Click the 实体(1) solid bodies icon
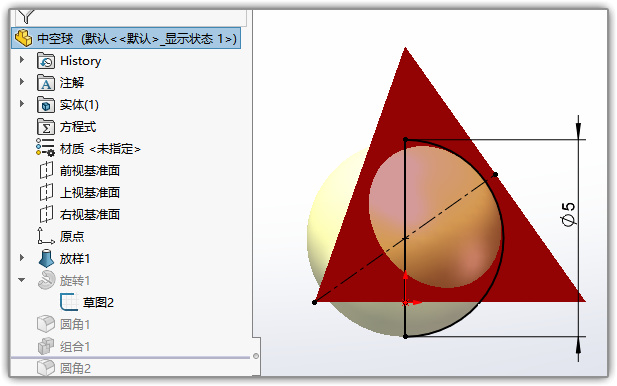The image size is (617, 386). pos(46,105)
